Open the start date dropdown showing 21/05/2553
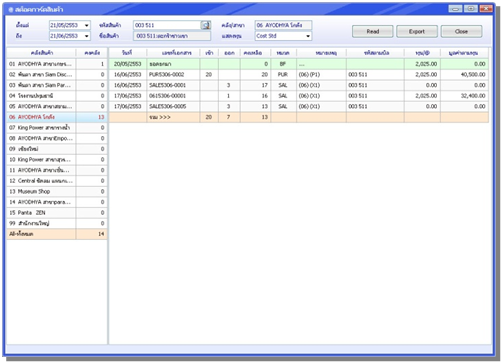Image resolution: width=502 pixels, height=363 pixels. 87,25
